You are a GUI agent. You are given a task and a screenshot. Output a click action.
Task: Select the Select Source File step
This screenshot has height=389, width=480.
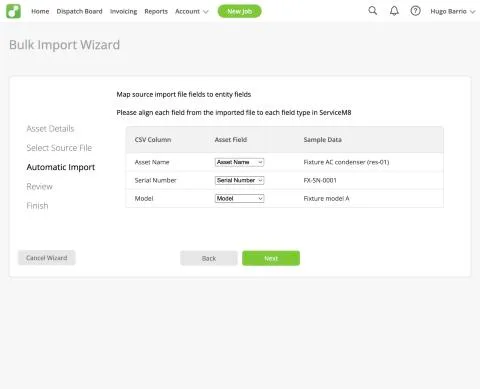(x=59, y=148)
